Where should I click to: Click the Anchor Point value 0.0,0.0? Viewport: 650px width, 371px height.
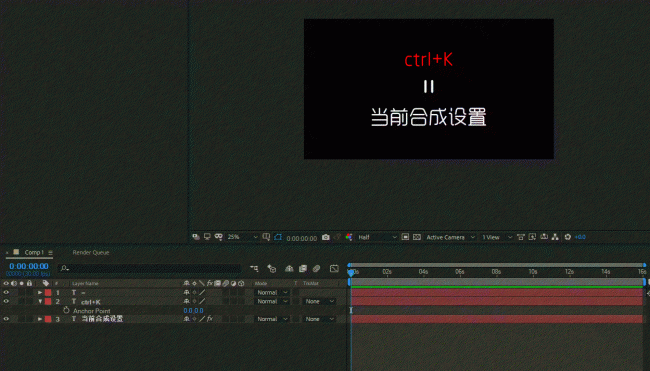tap(194, 310)
